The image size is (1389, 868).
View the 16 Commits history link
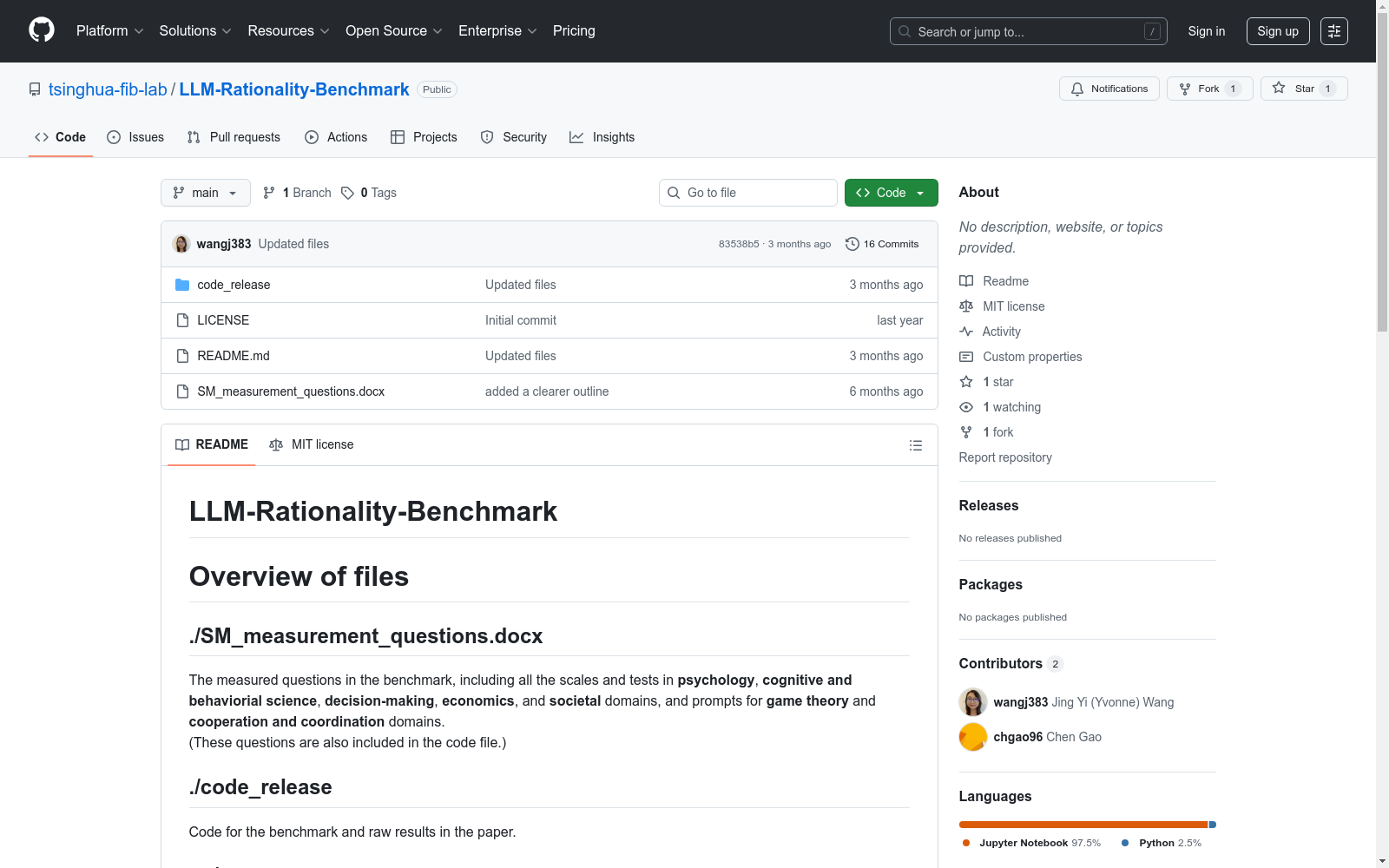[882, 244]
